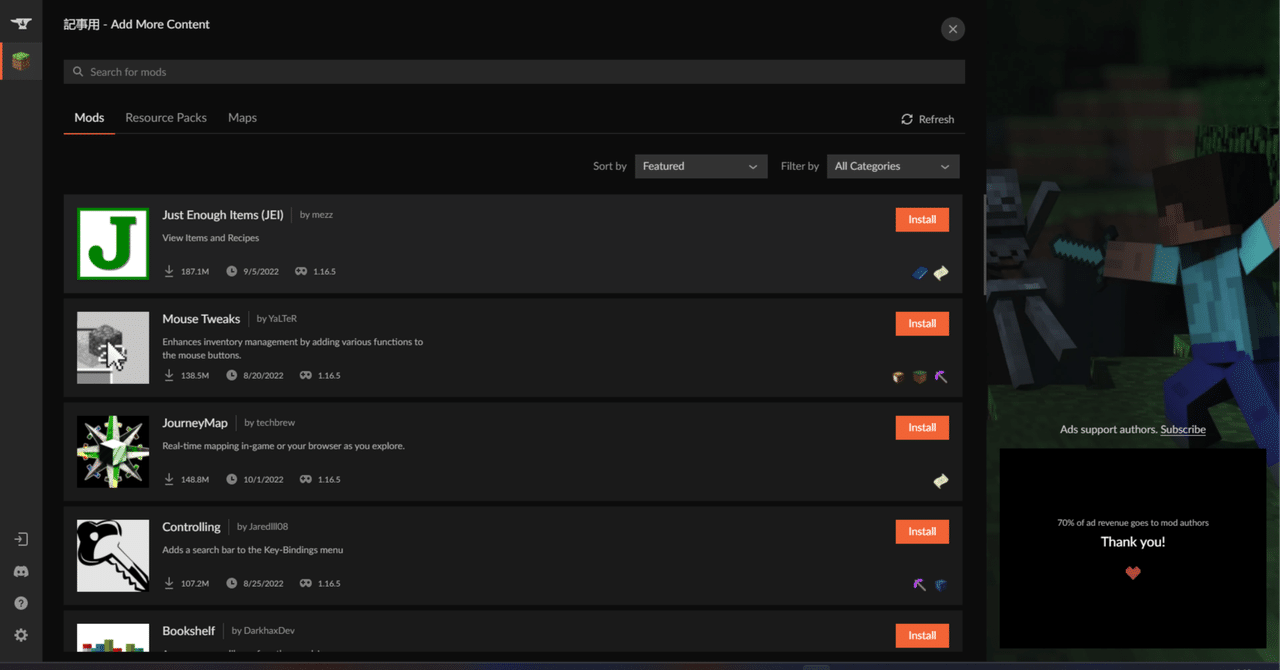Open the CurseForge home anvil icon
1280x670 pixels.
[x=20, y=22]
